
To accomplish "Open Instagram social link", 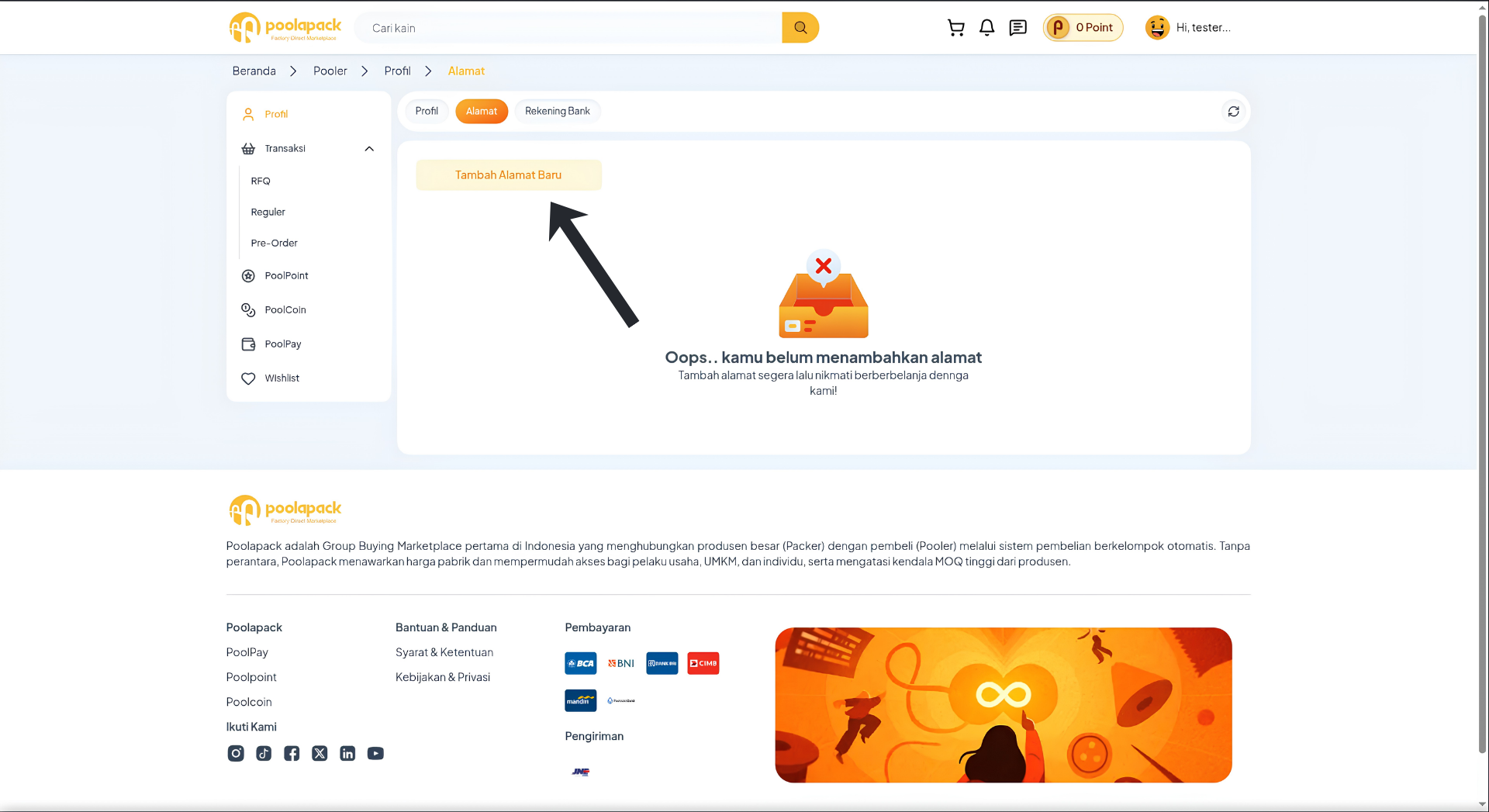I will pyautogui.click(x=236, y=753).
